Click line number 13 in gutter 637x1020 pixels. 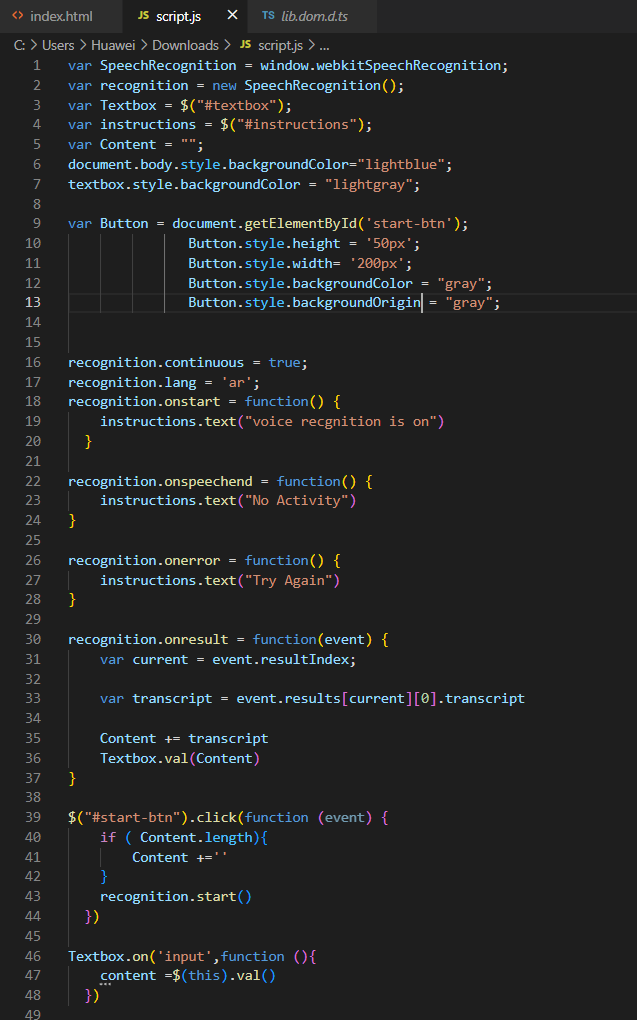[33, 302]
